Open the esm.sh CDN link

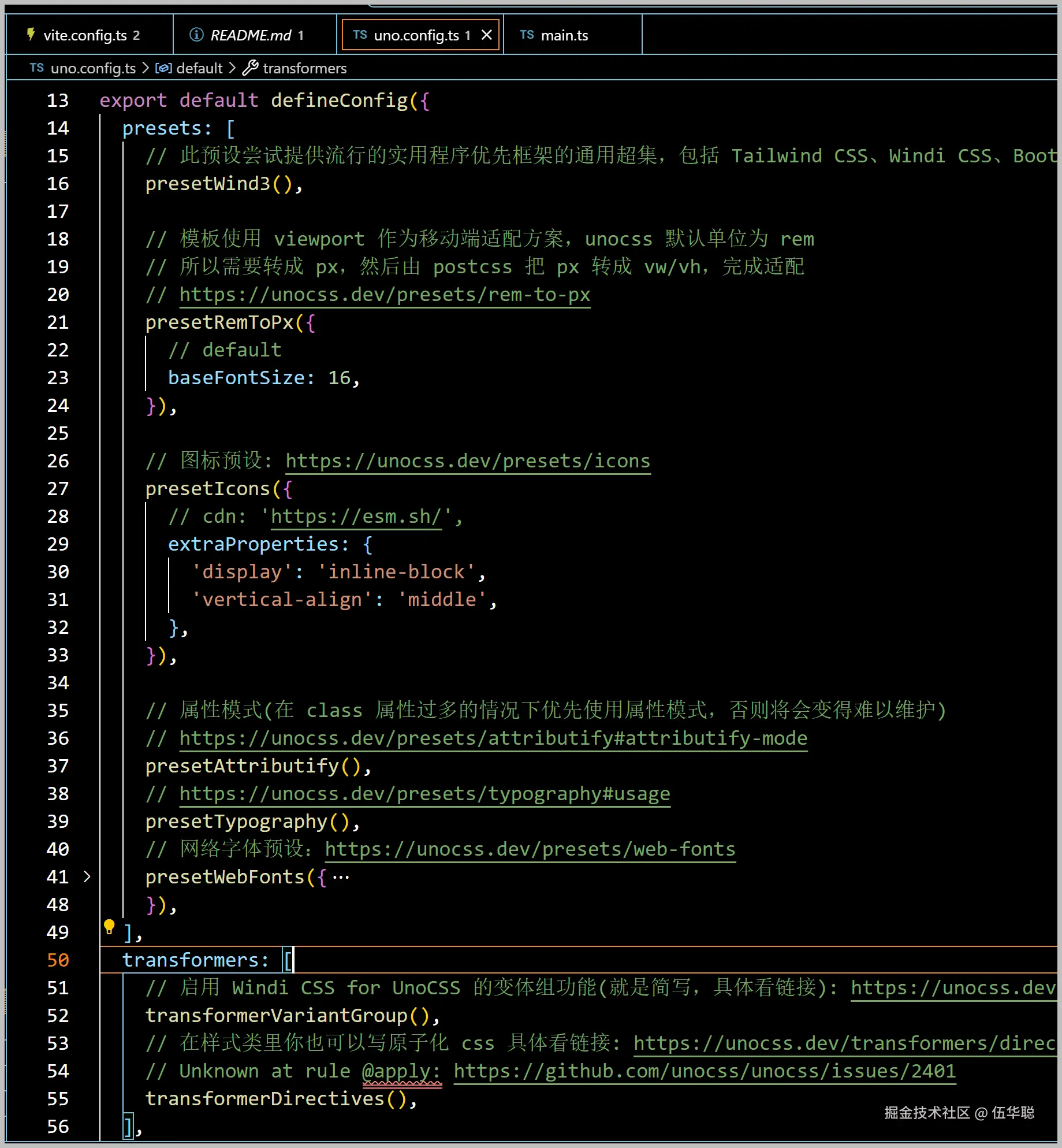[x=356, y=517]
